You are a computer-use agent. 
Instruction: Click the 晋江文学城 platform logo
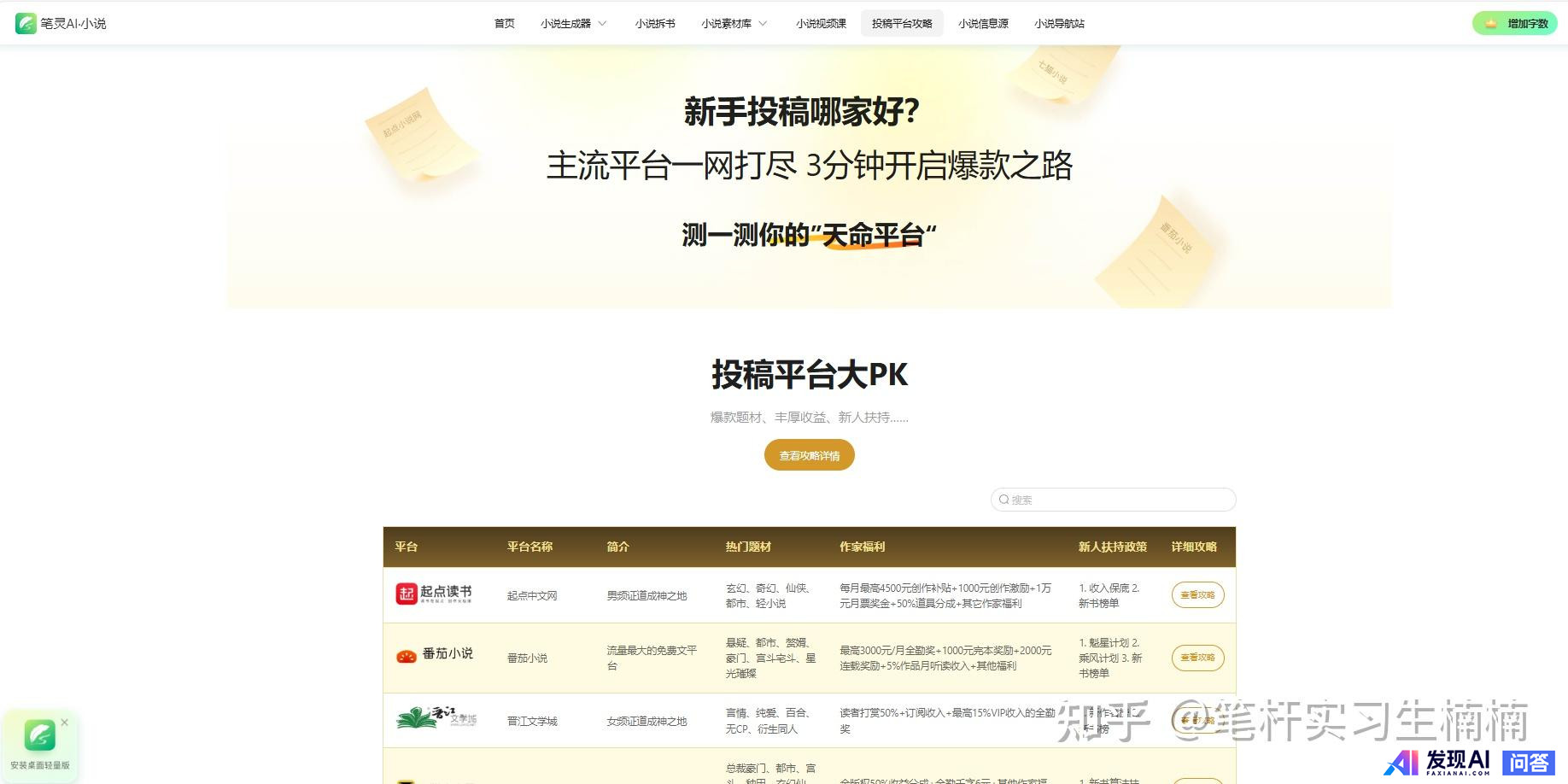pyautogui.click(x=436, y=718)
